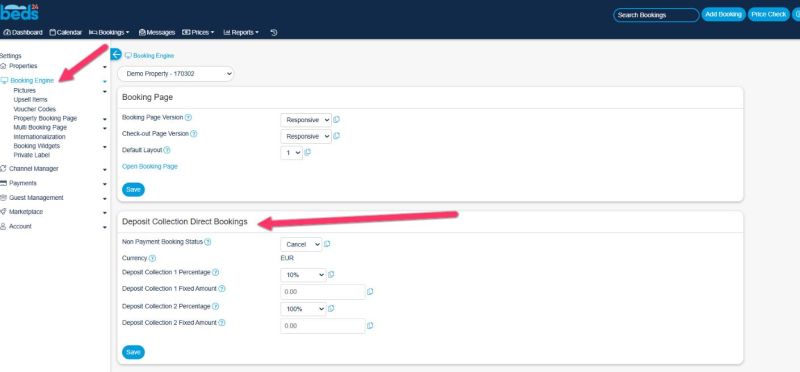Image resolution: width=800 pixels, height=372 pixels.
Task: Click the Search Bookings field
Action: (x=656, y=15)
